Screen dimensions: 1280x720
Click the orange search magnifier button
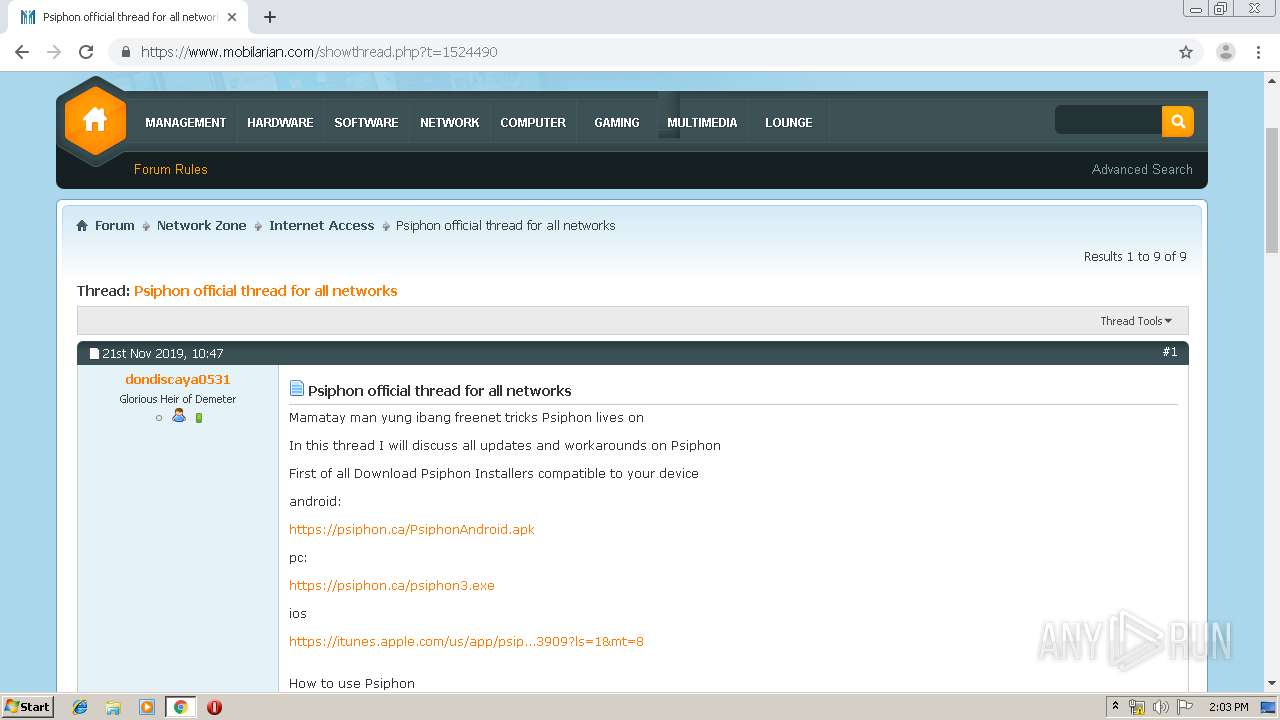click(1178, 121)
